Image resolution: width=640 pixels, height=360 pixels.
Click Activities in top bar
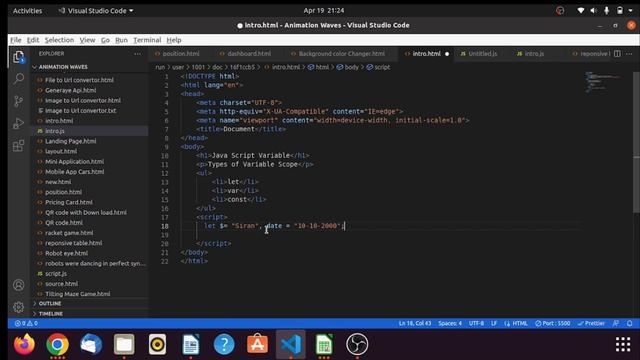click(x=27, y=11)
